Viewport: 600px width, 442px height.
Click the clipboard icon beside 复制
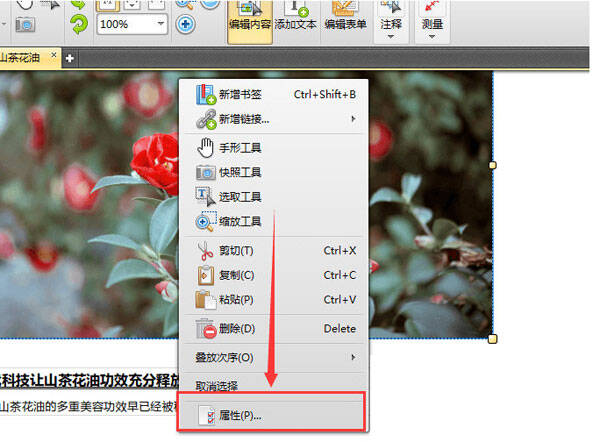pos(205,275)
